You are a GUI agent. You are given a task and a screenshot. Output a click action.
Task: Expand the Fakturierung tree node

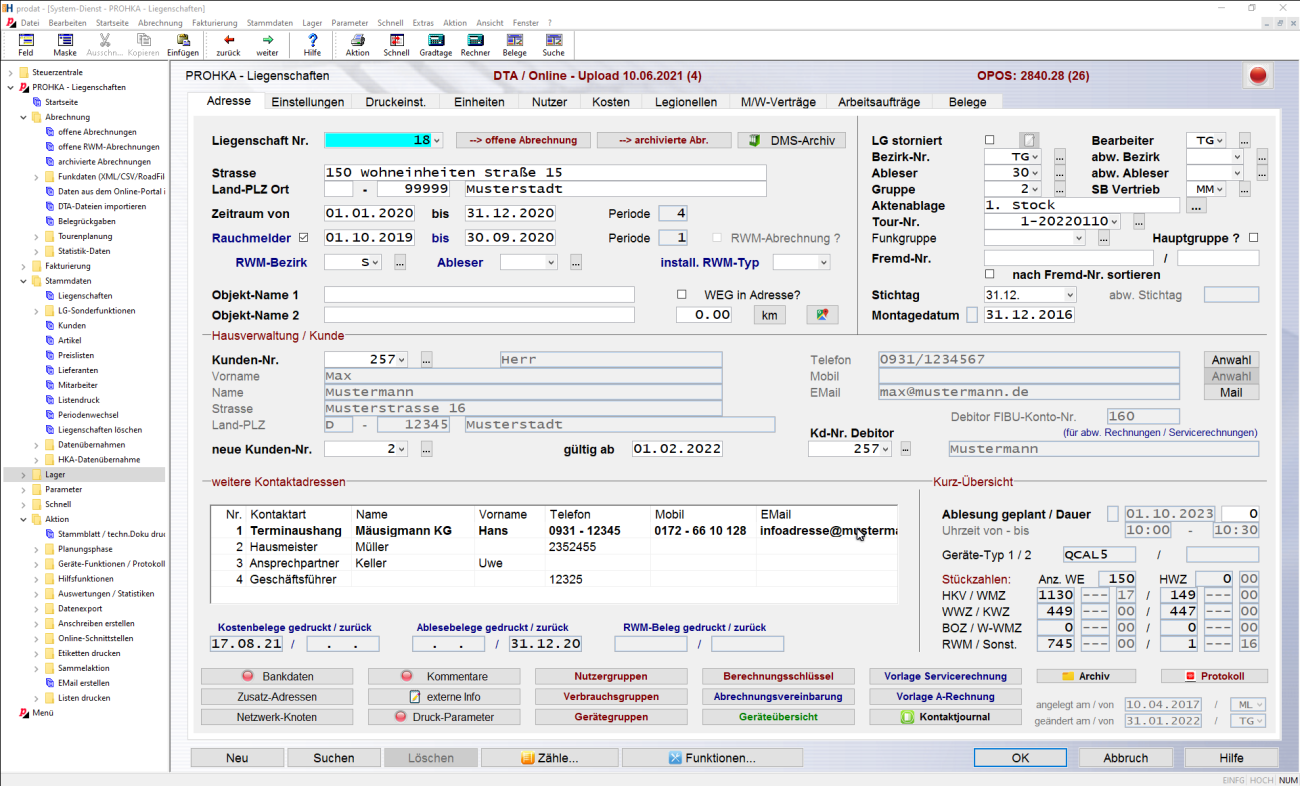pos(23,266)
